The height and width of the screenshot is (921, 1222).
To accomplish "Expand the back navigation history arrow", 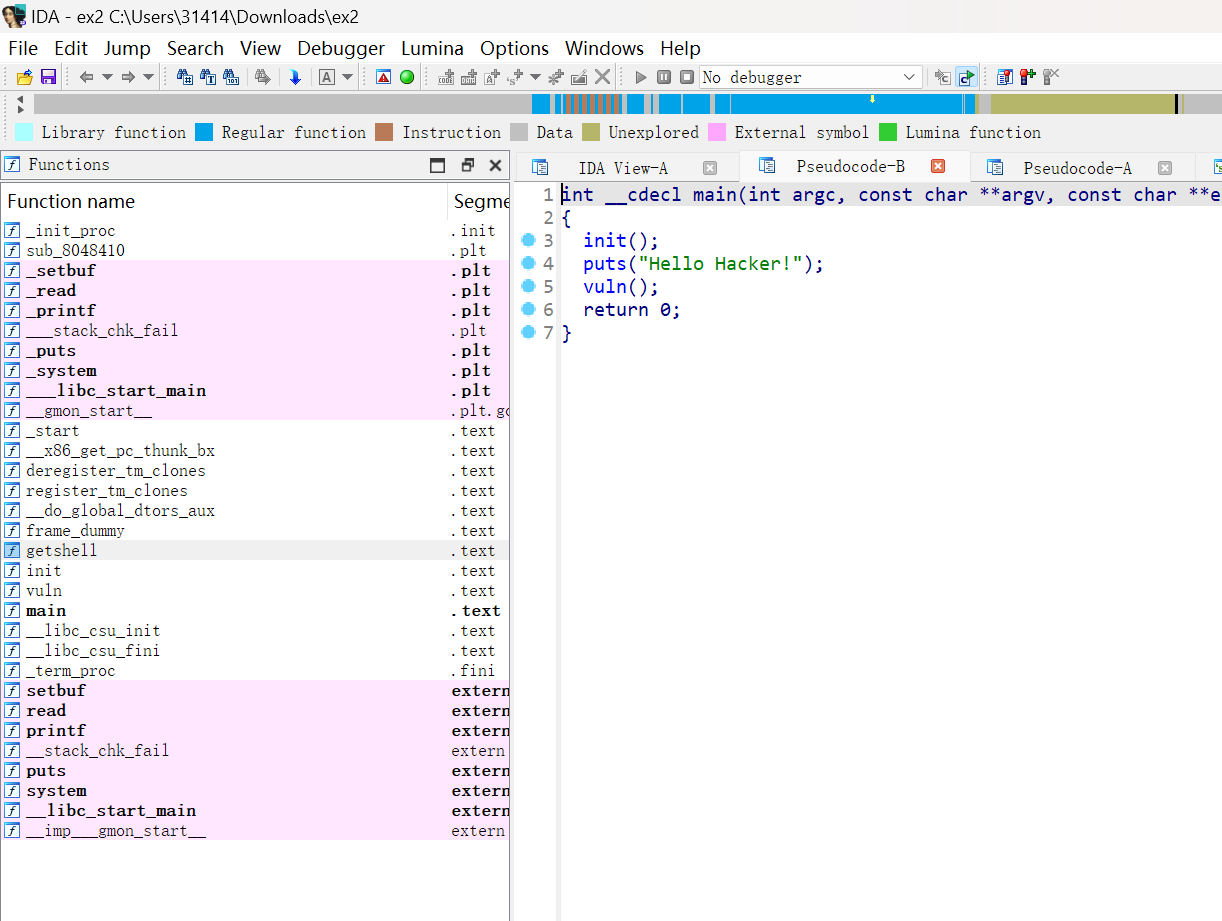I will (x=107, y=77).
